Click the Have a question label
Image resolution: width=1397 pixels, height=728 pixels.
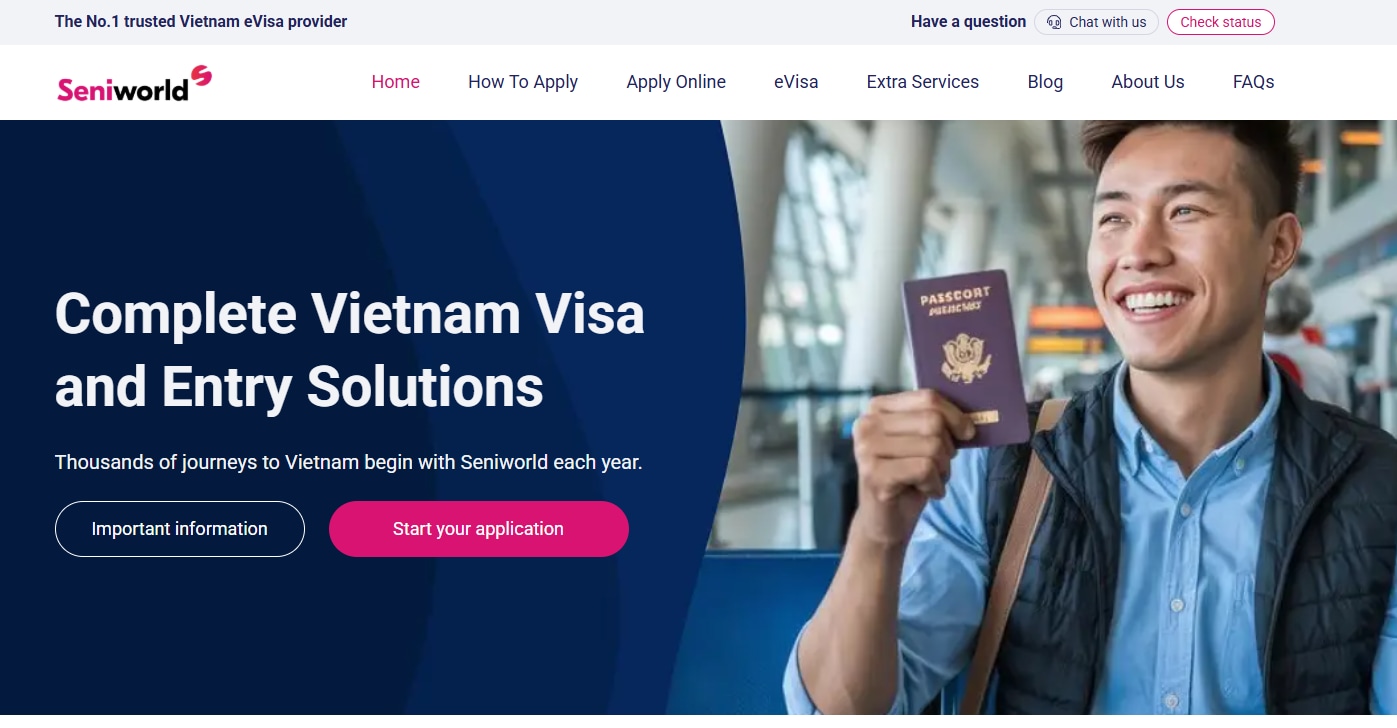click(968, 22)
